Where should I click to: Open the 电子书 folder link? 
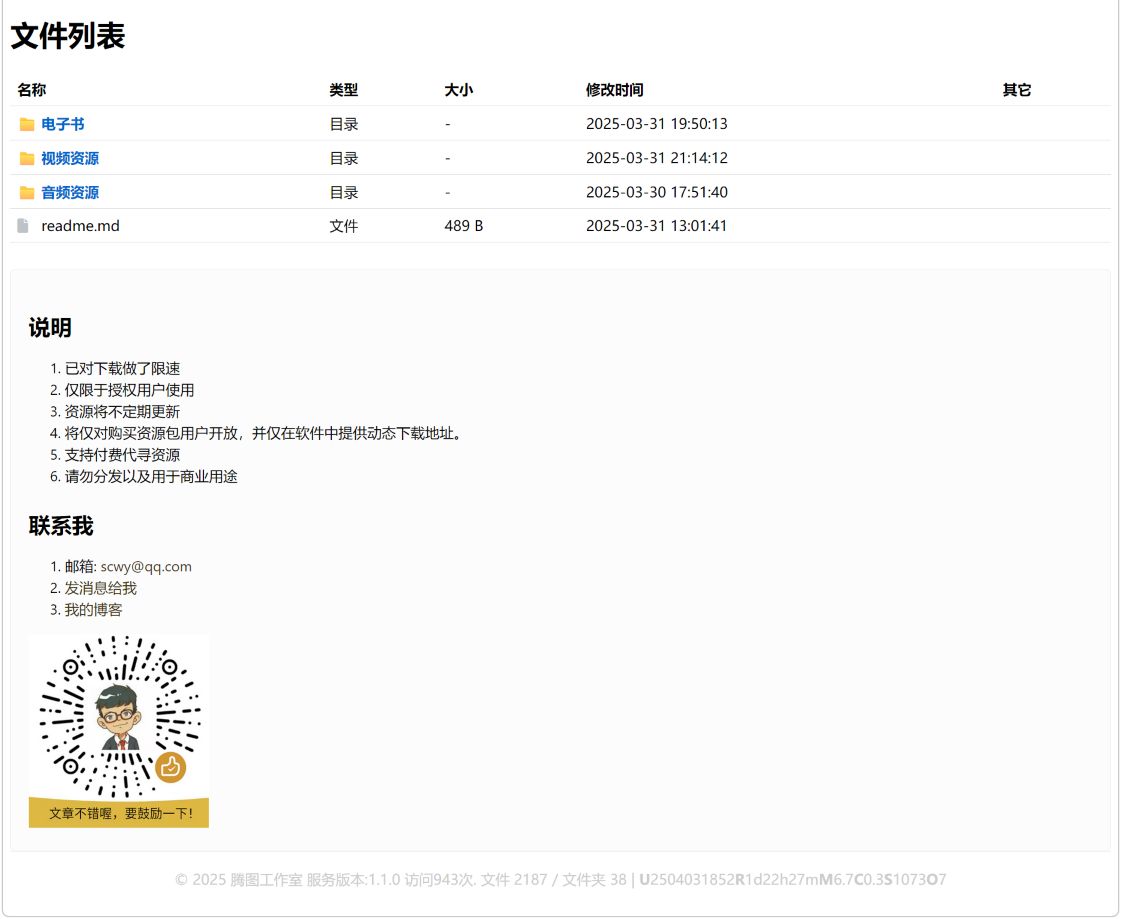(x=62, y=124)
